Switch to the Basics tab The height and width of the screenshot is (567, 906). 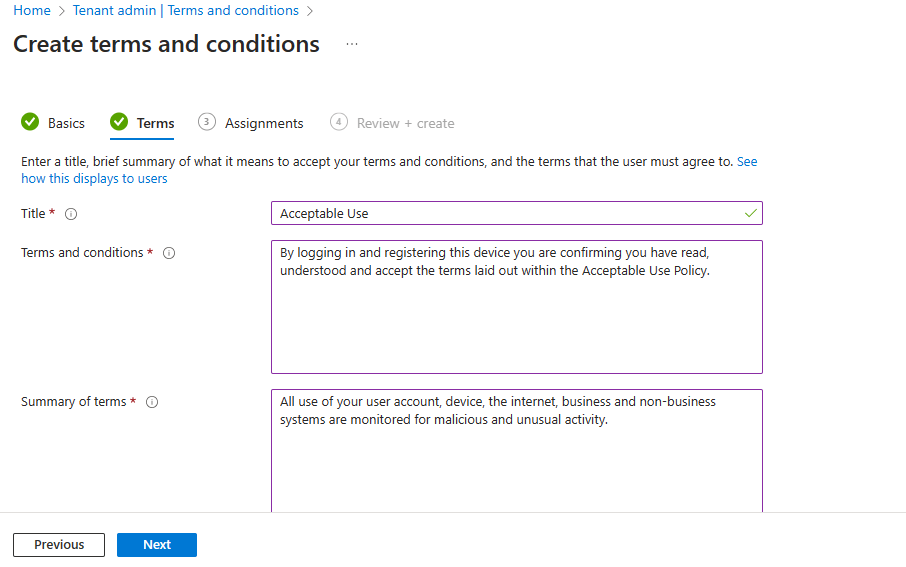tap(66, 124)
